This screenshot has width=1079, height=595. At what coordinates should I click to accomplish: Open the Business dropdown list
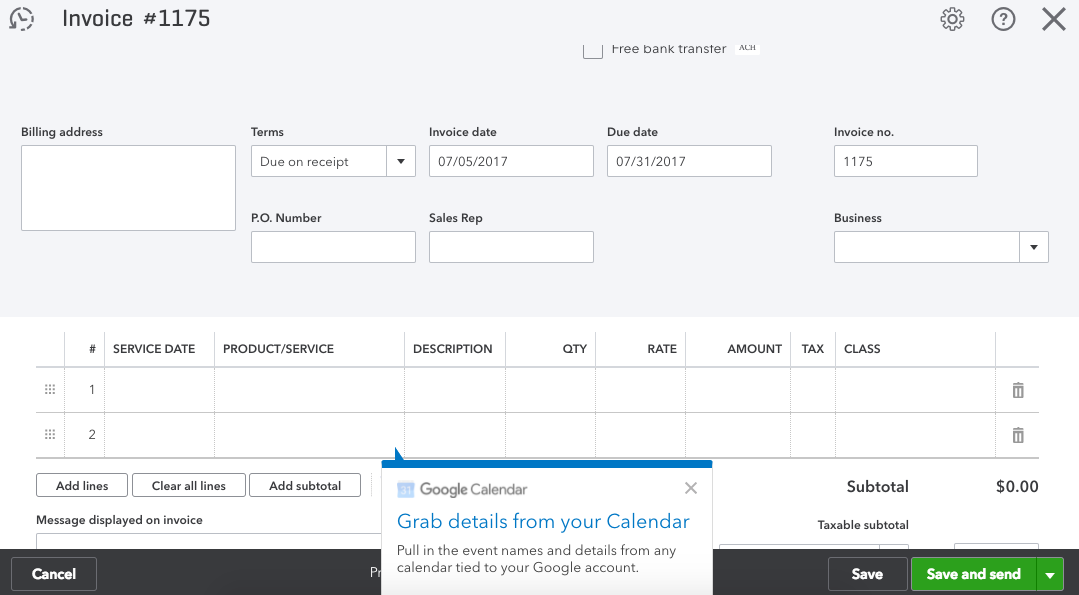click(x=1033, y=247)
